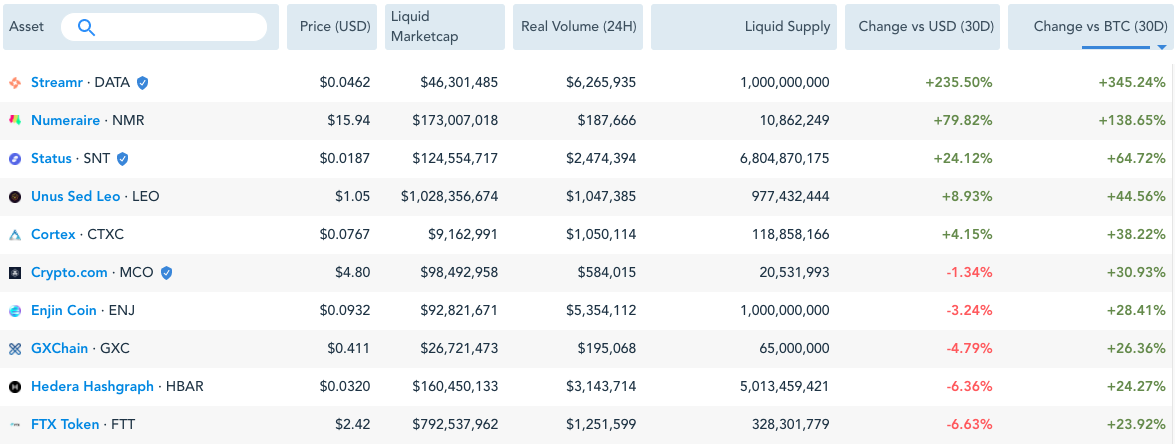Viewport: 1175px width, 444px height.
Task: Select USD change +235.50%
Action: (x=958, y=82)
